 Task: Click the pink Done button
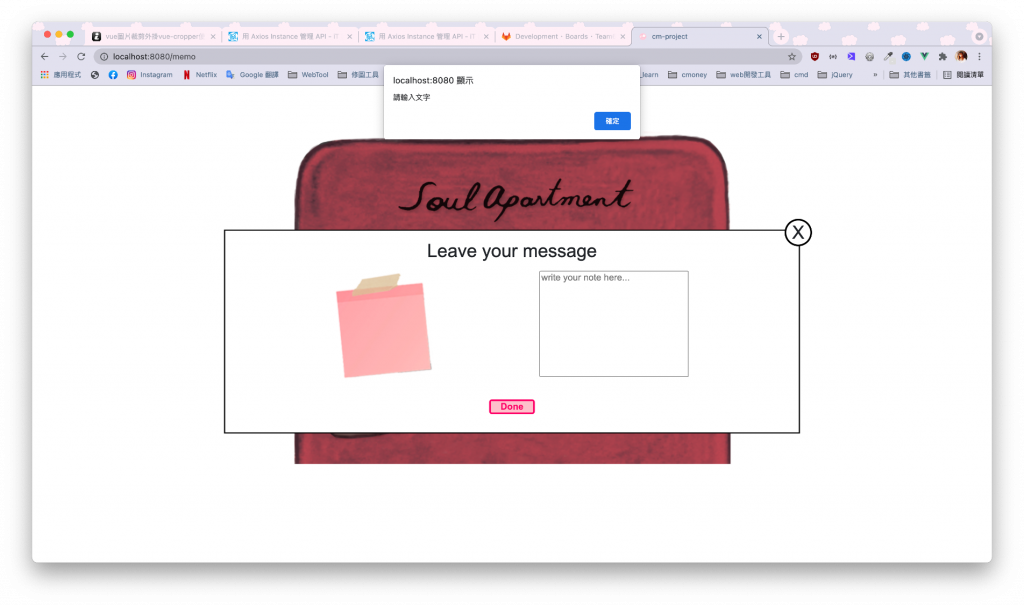point(511,406)
